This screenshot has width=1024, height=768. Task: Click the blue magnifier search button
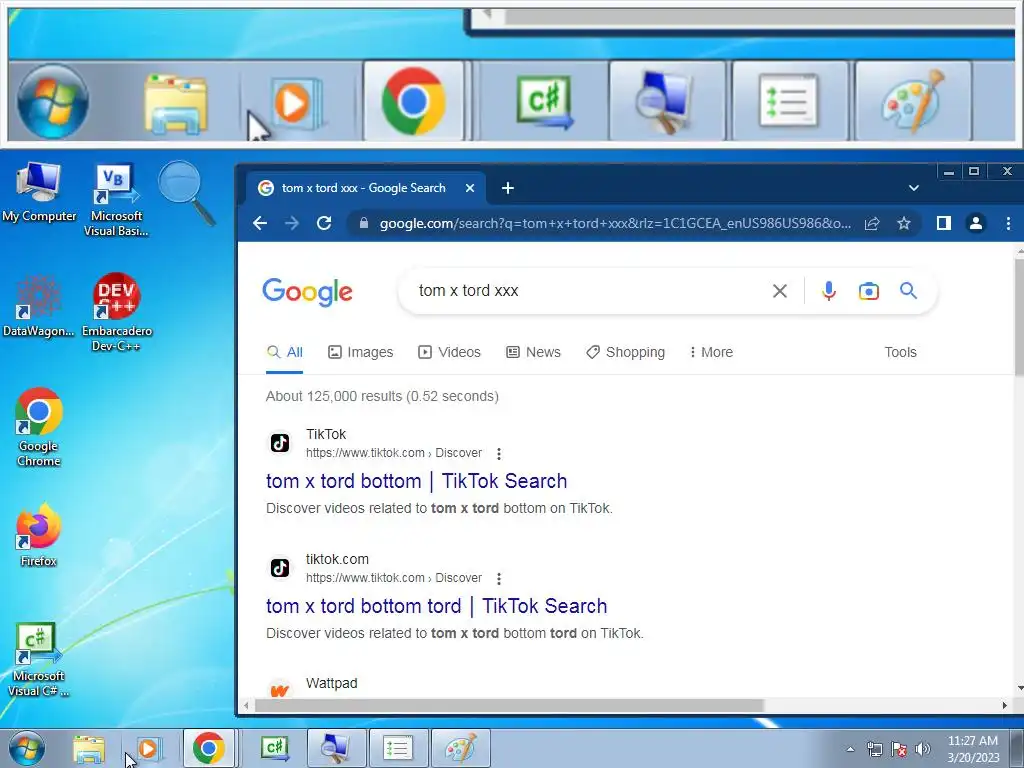coord(908,291)
